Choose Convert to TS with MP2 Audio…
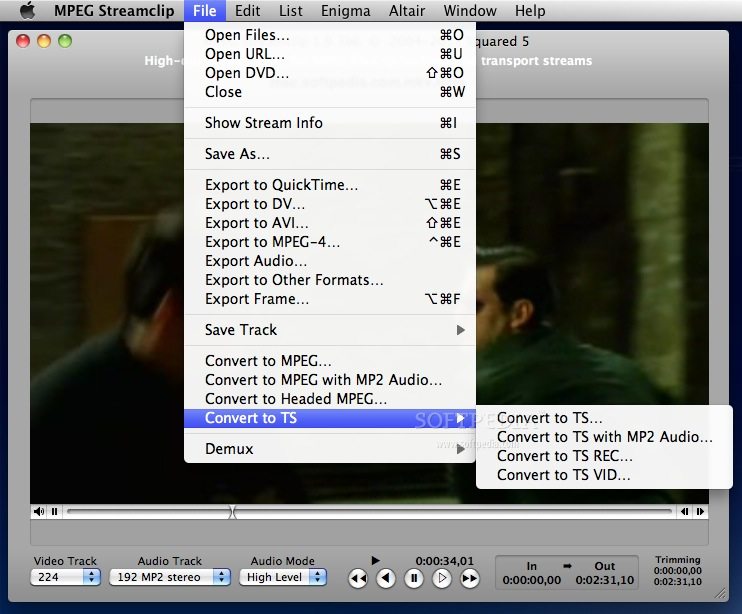Image resolution: width=742 pixels, height=614 pixels. (604, 437)
